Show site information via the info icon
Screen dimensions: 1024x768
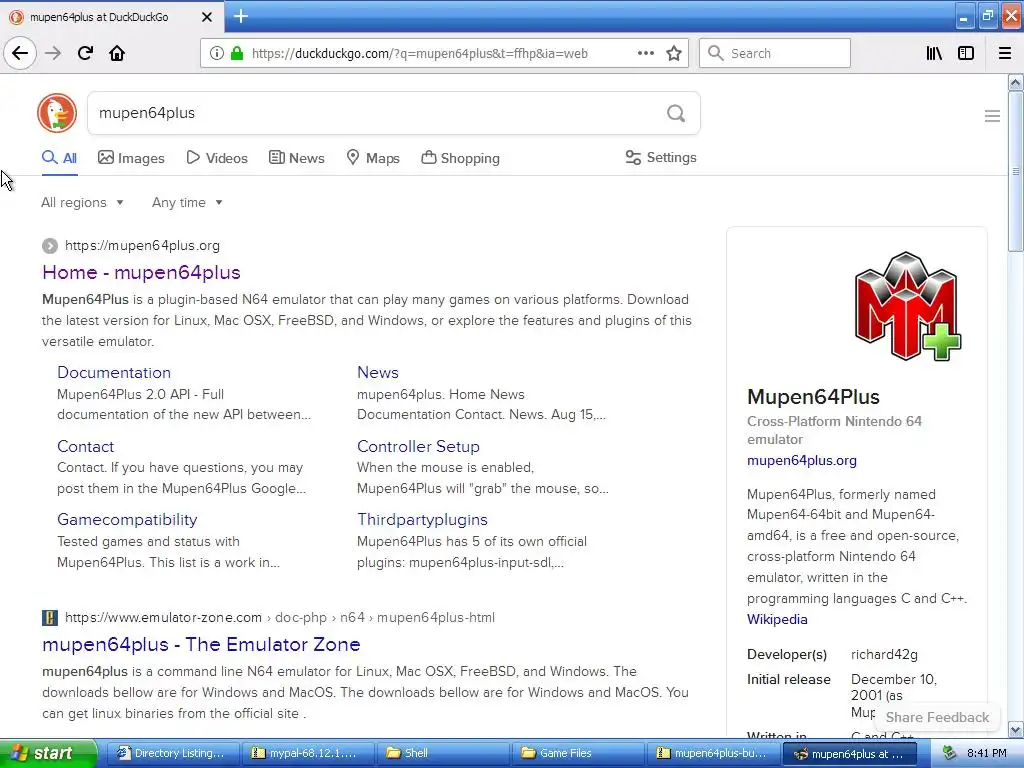coord(216,53)
